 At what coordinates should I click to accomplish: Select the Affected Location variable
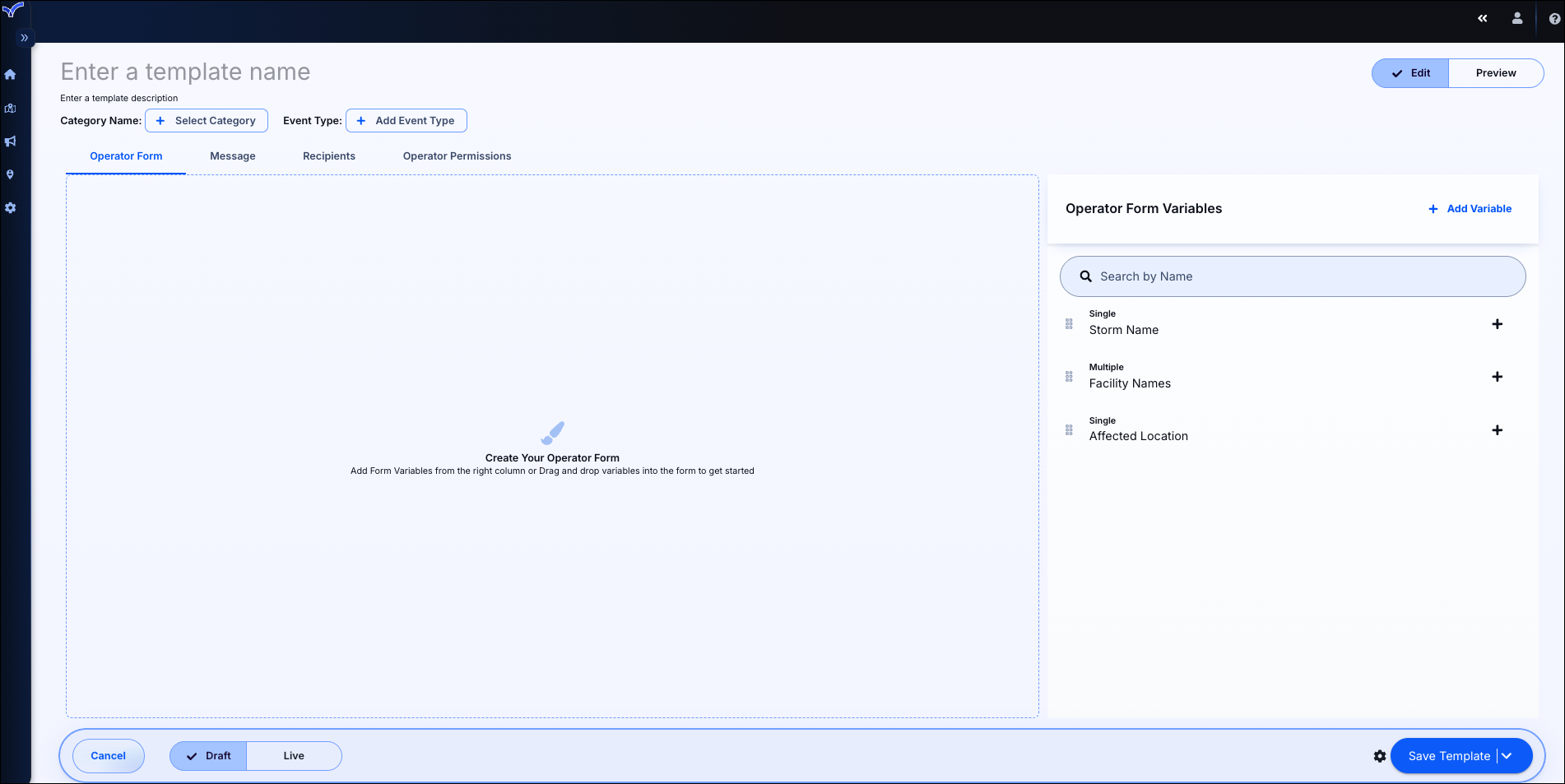click(1139, 436)
